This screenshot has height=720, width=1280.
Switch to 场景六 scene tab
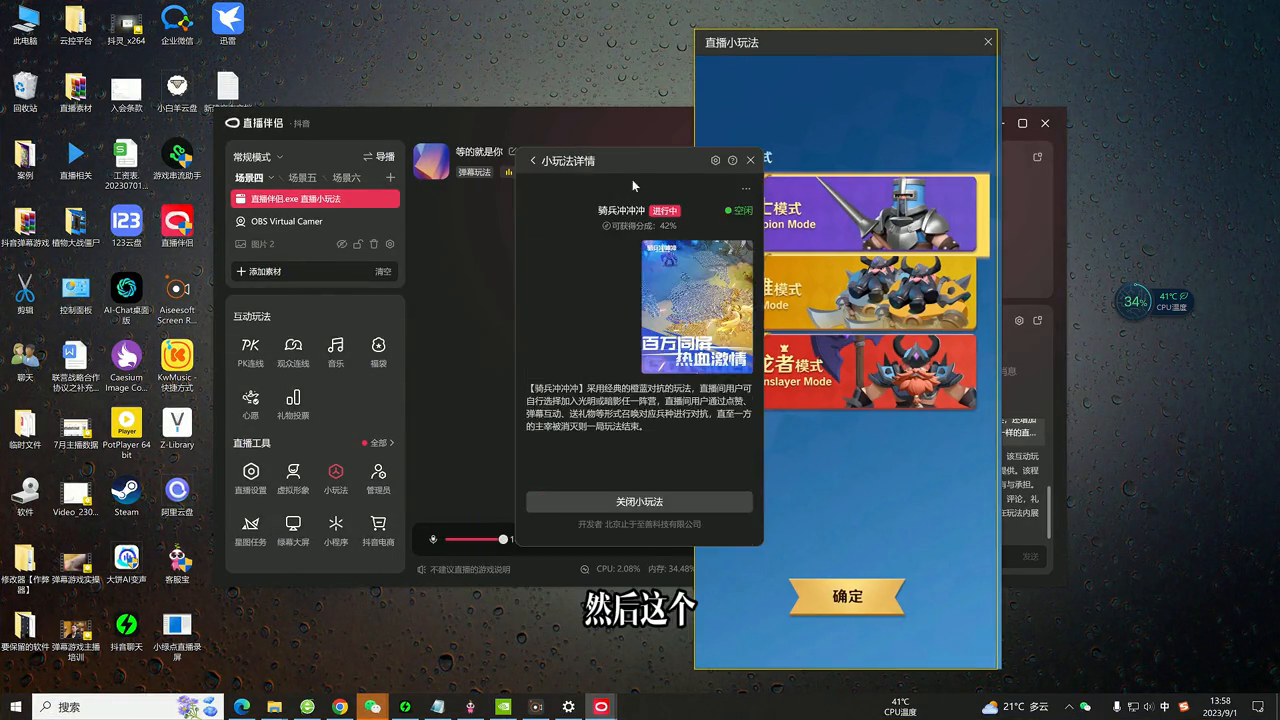346,178
